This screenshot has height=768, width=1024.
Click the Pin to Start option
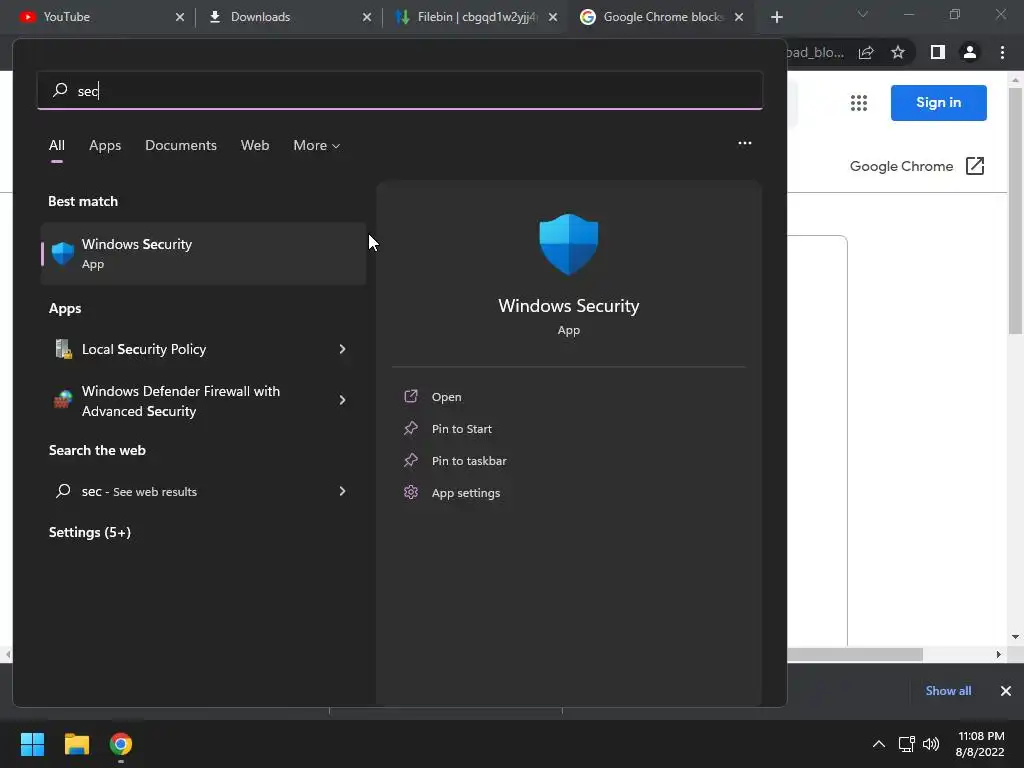[x=461, y=429]
